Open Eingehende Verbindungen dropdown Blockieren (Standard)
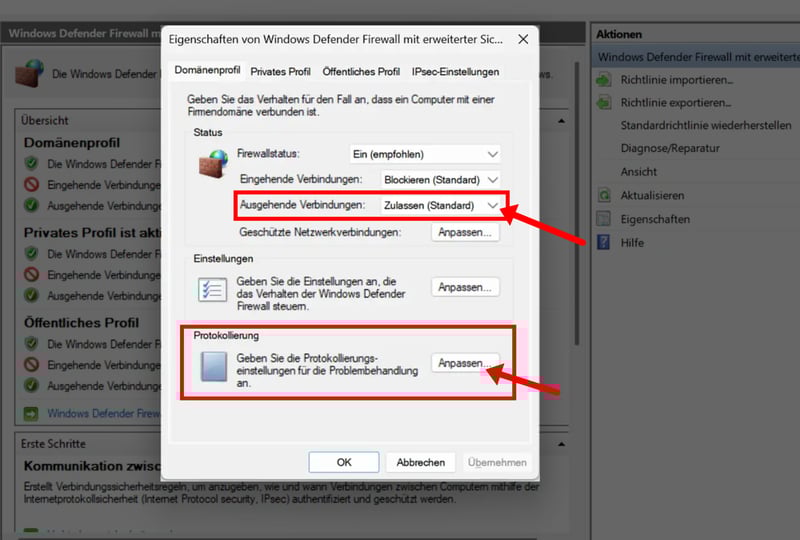 (x=440, y=180)
